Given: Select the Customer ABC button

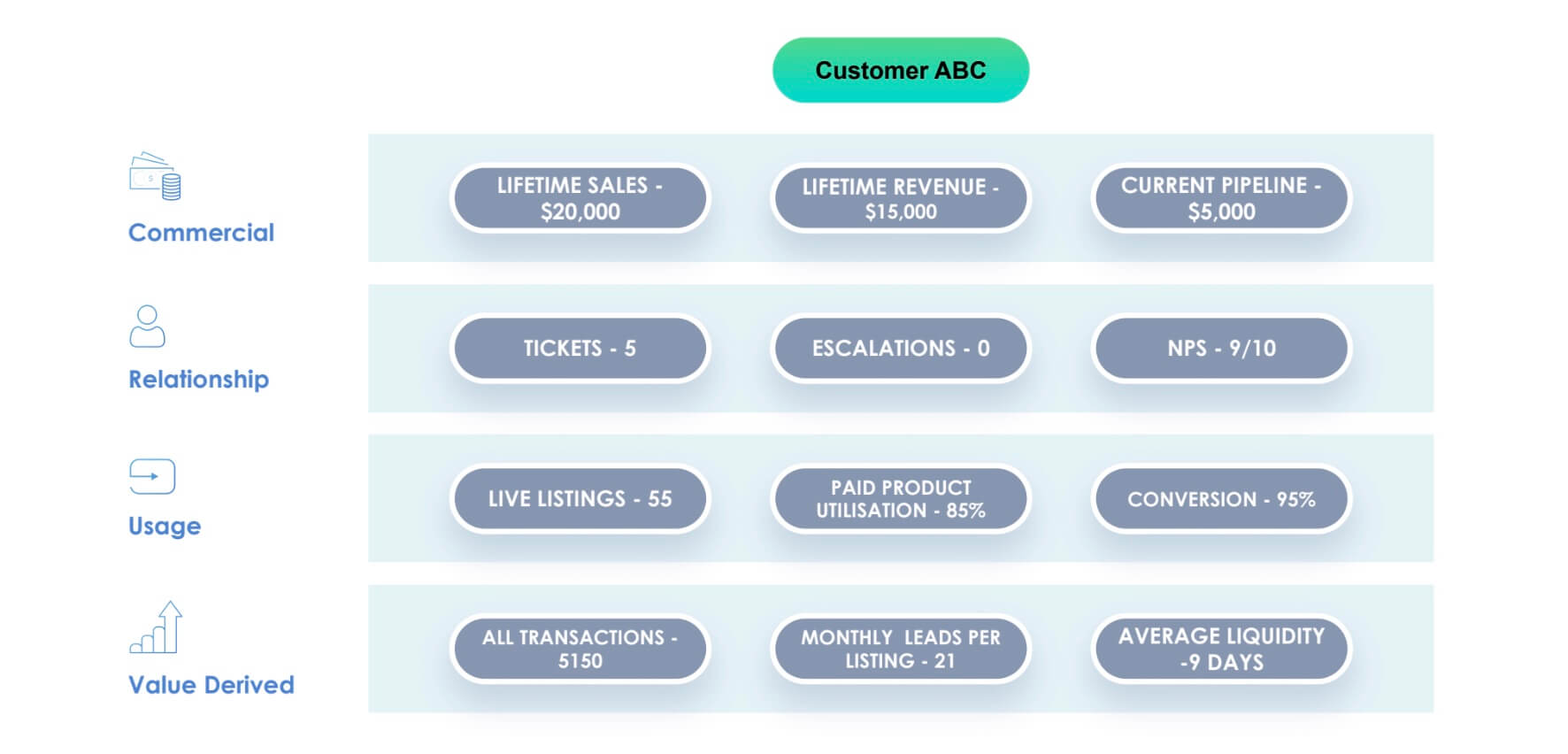Looking at the screenshot, I should pyautogui.click(x=900, y=70).
